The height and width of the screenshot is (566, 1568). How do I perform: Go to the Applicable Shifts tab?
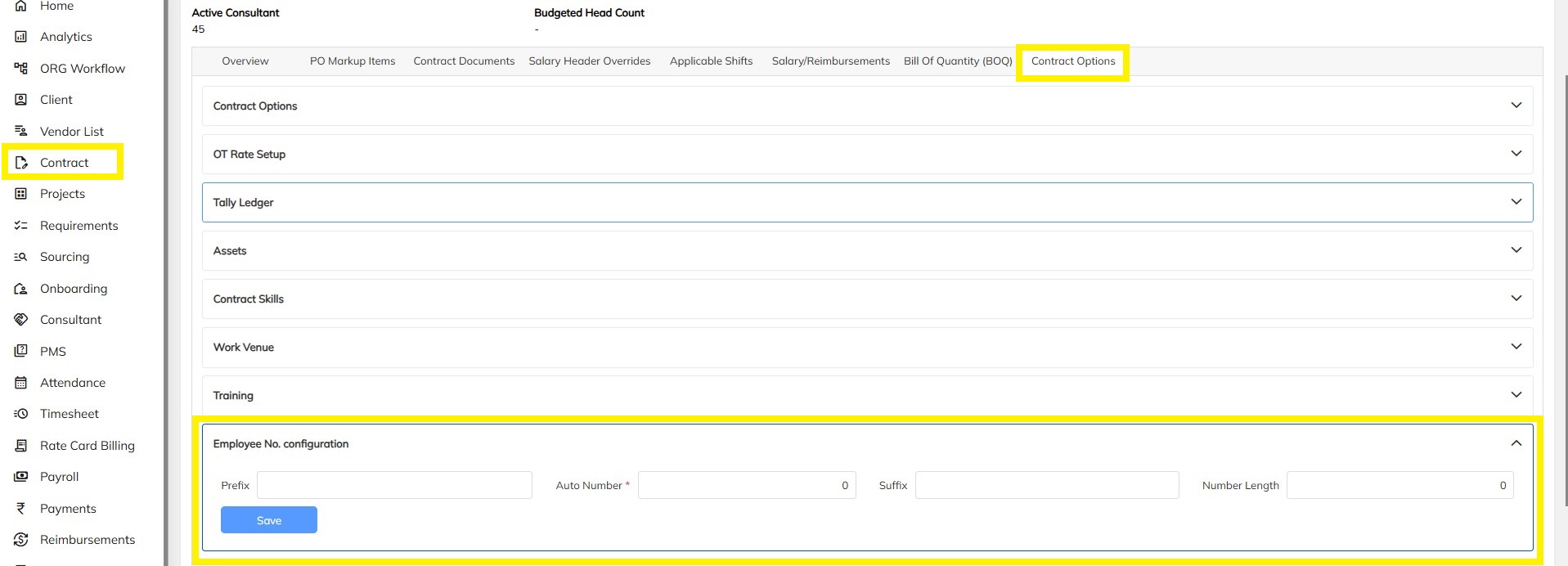(711, 61)
